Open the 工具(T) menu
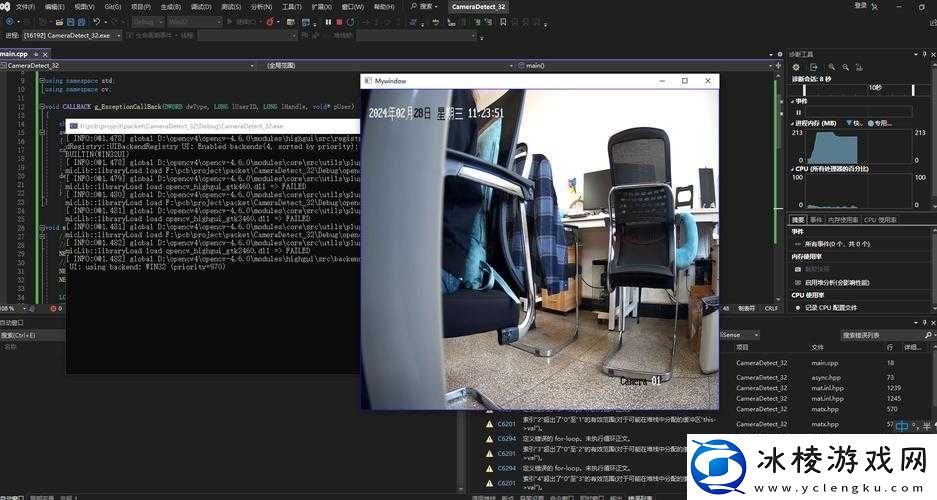The height and width of the screenshot is (500, 937). tap(292, 7)
